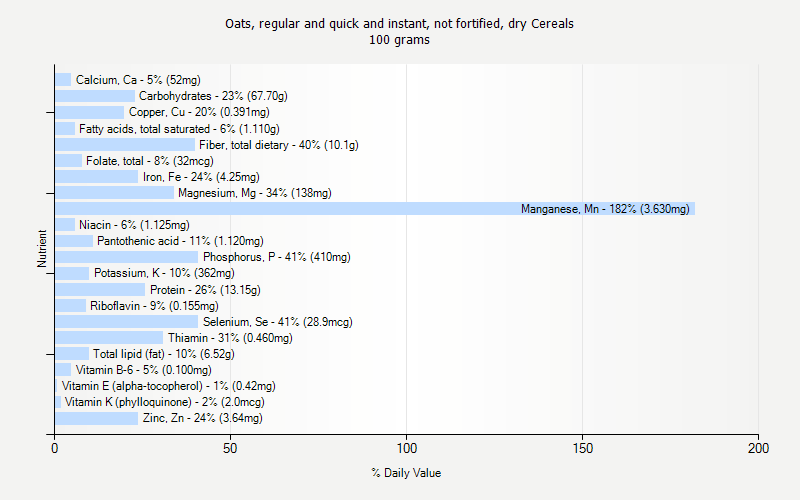Select the Fiber, total dietary bar

(125, 145)
